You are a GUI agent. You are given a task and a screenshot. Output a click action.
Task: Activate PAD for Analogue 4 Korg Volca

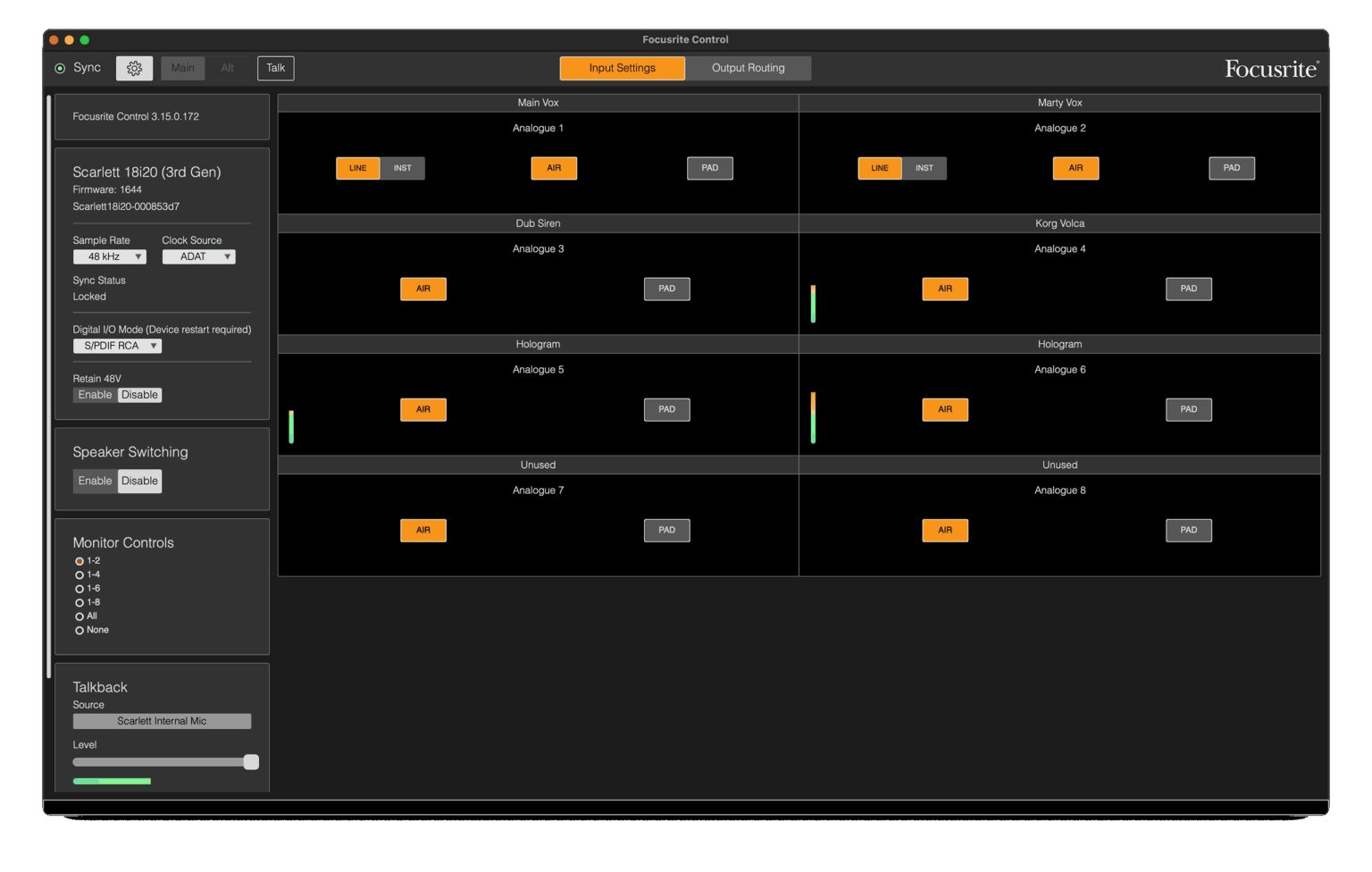1188,289
